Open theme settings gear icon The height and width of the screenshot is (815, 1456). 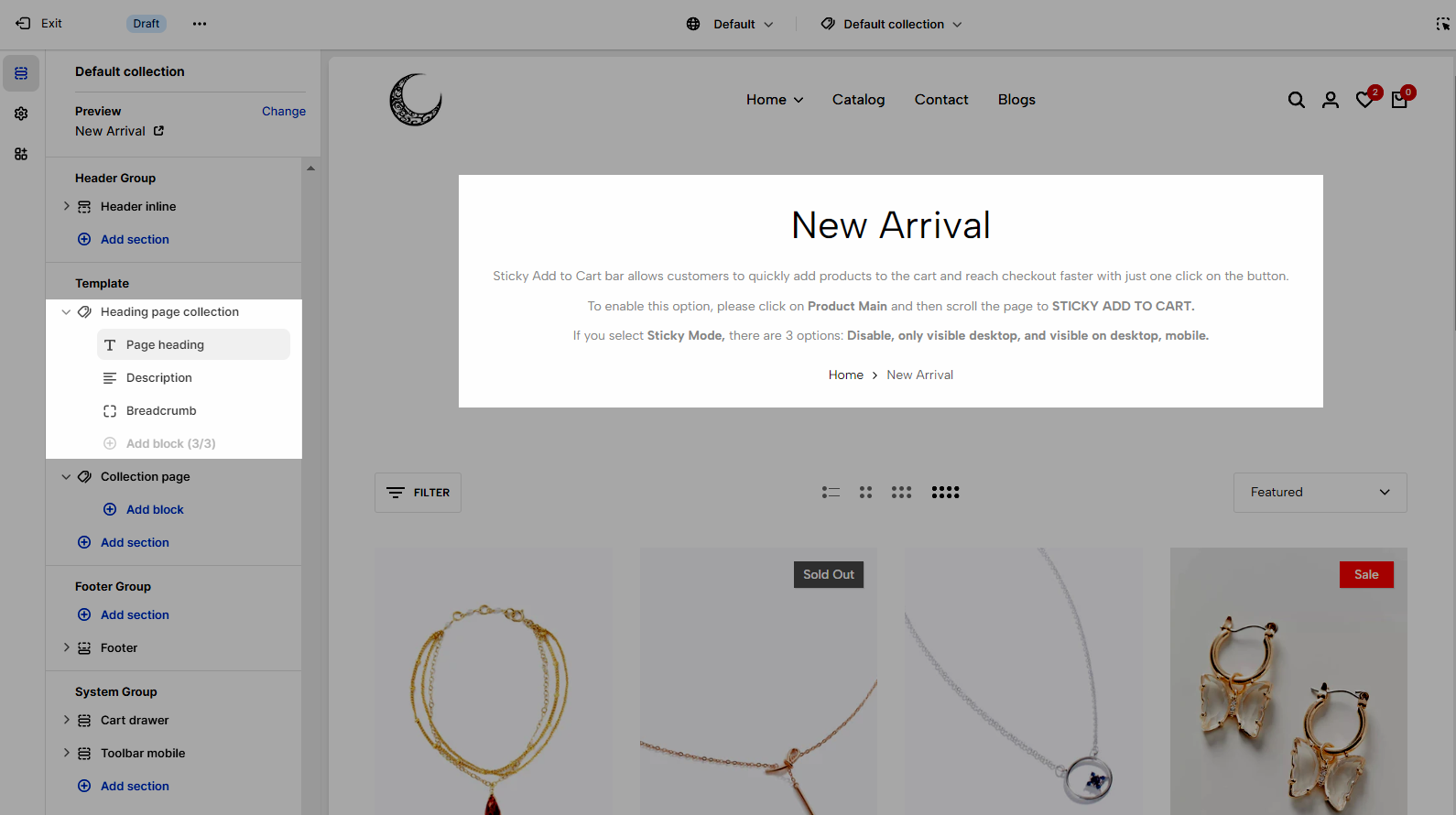tap(21, 114)
